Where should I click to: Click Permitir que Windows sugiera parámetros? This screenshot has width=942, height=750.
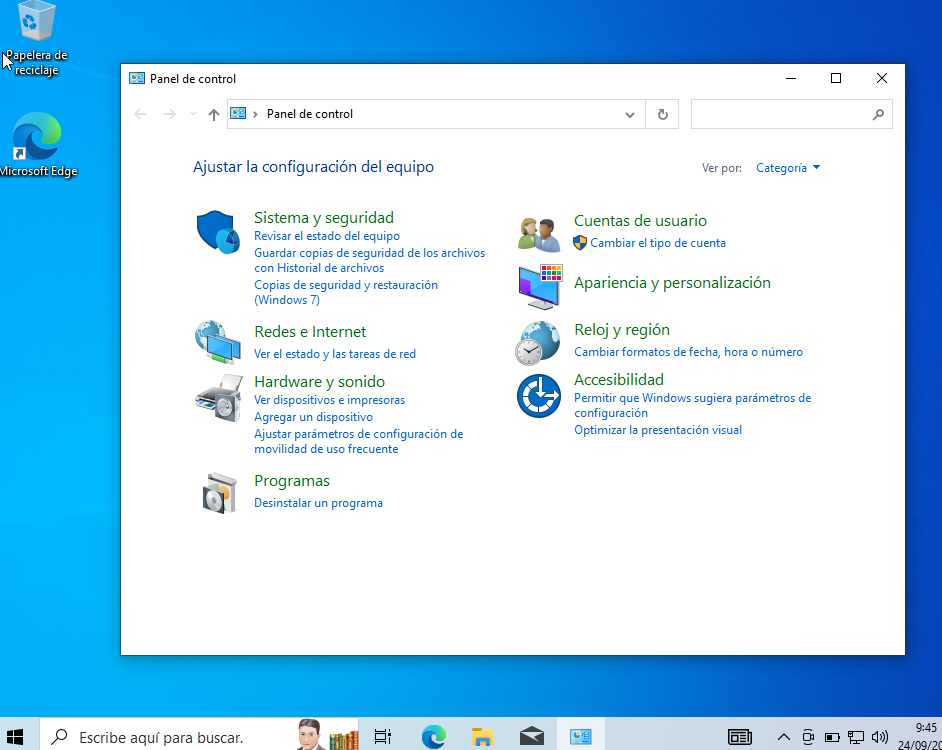pos(693,405)
